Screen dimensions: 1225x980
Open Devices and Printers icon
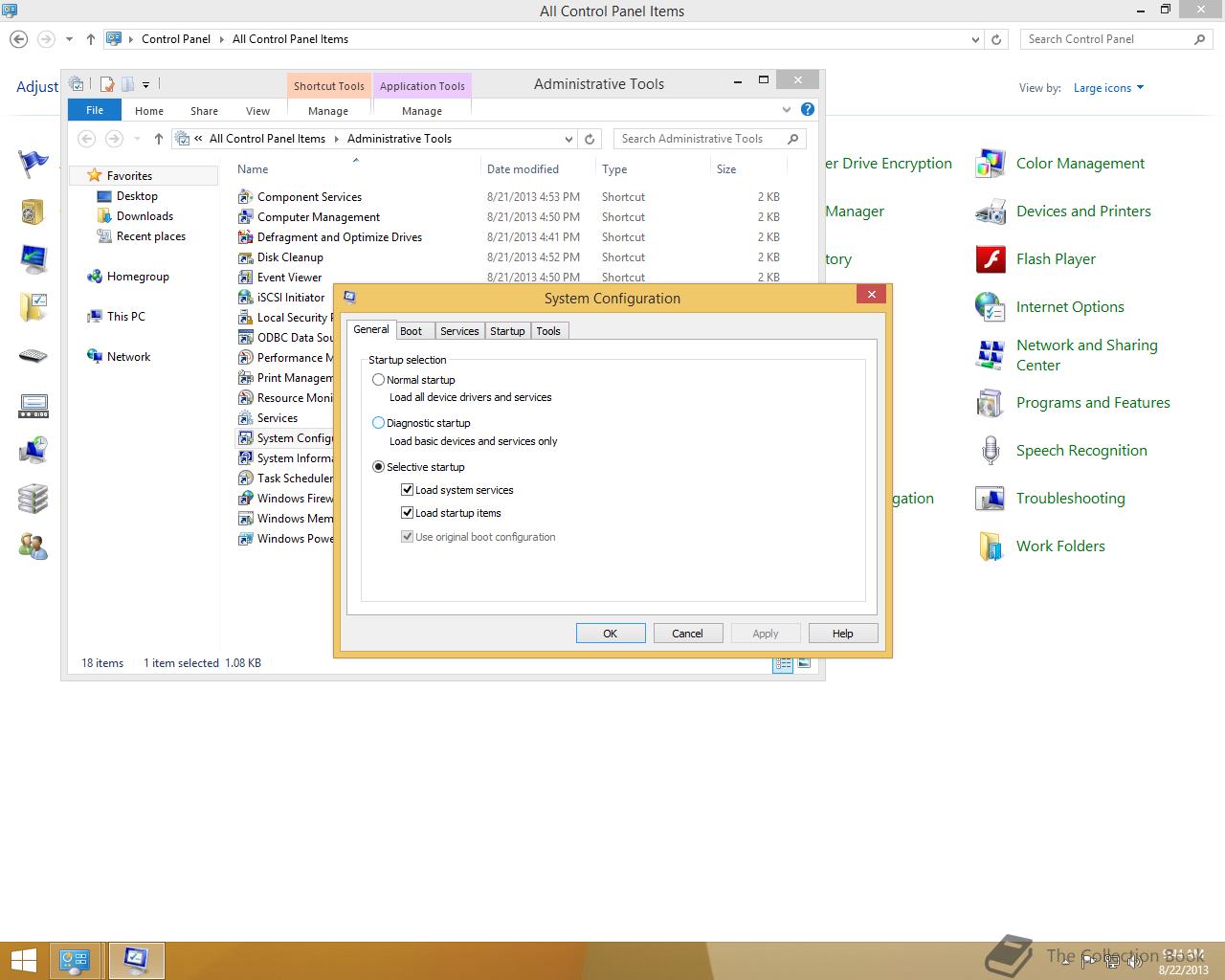tap(990, 212)
